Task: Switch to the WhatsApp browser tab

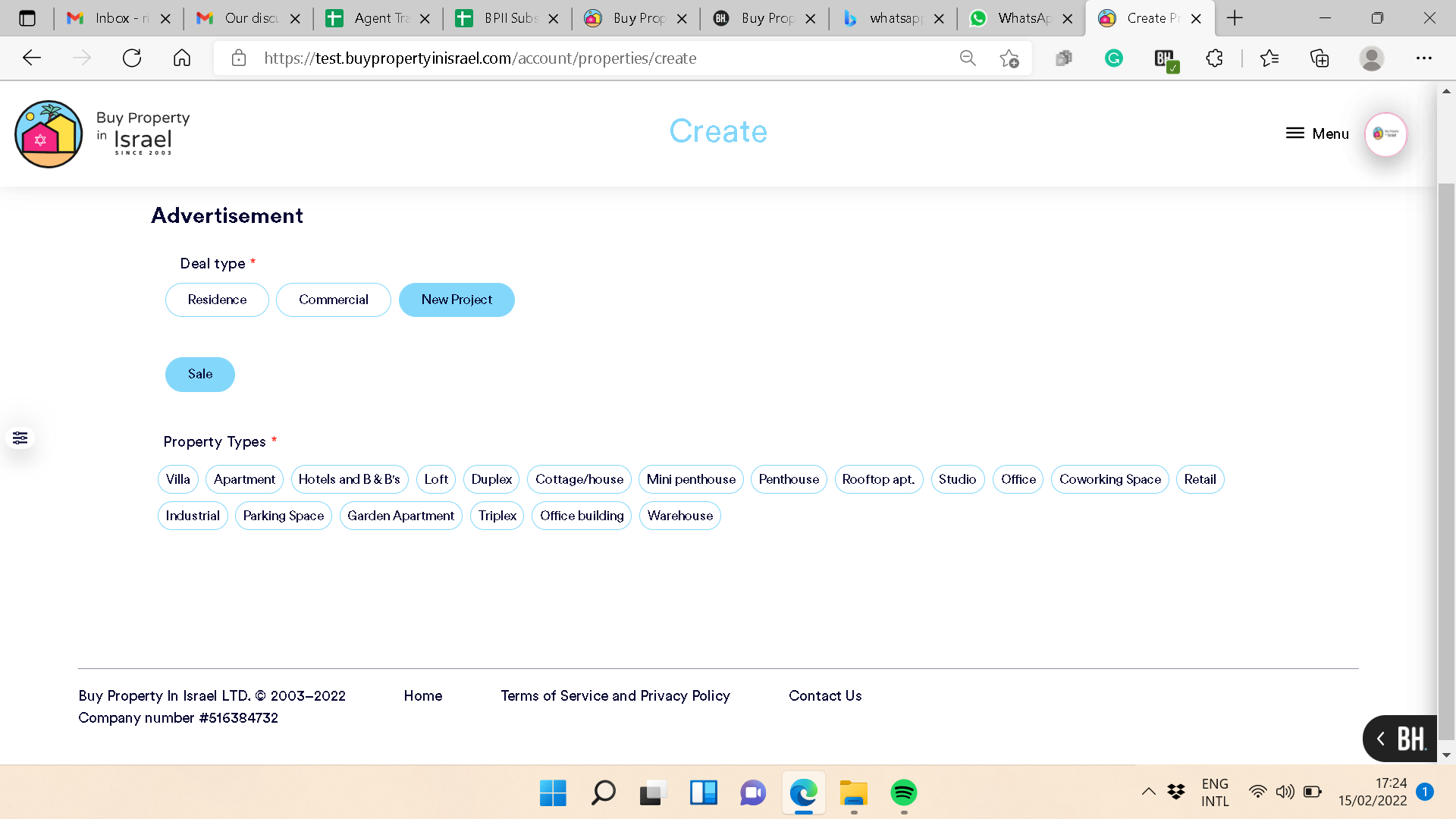Action: click(1020, 18)
